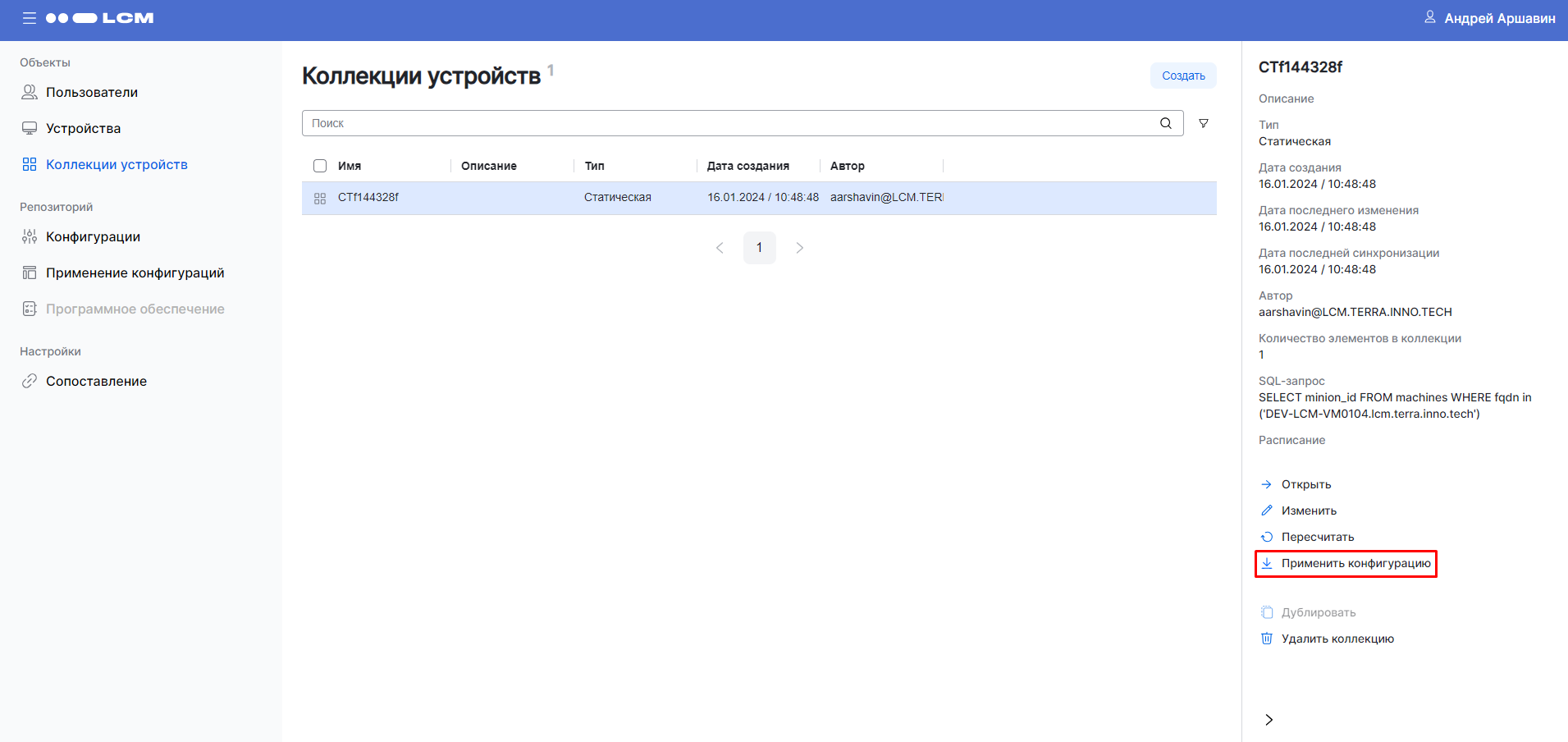1568x742 pixels.
Task: Collapse the details panel with the chevron
Action: pyautogui.click(x=1269, y=719)
